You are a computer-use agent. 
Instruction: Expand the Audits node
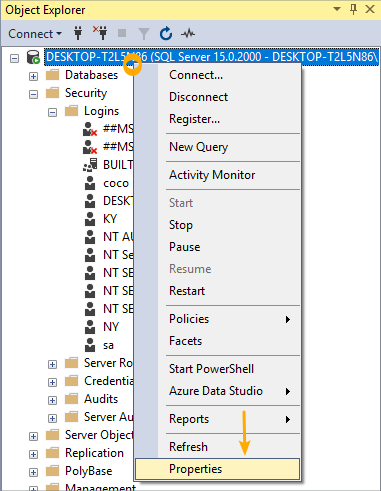[x=52, y=401]
